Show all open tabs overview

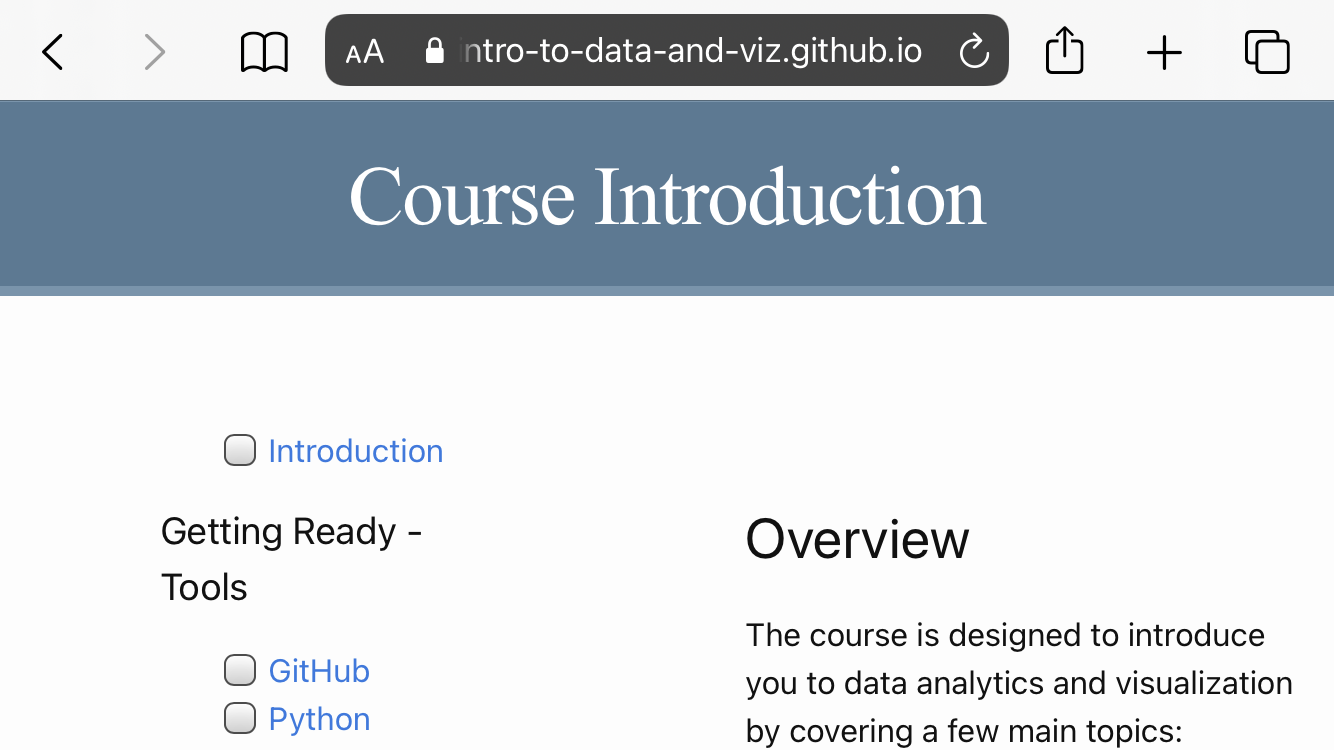pyautogui.click(x=1267, y=52)
